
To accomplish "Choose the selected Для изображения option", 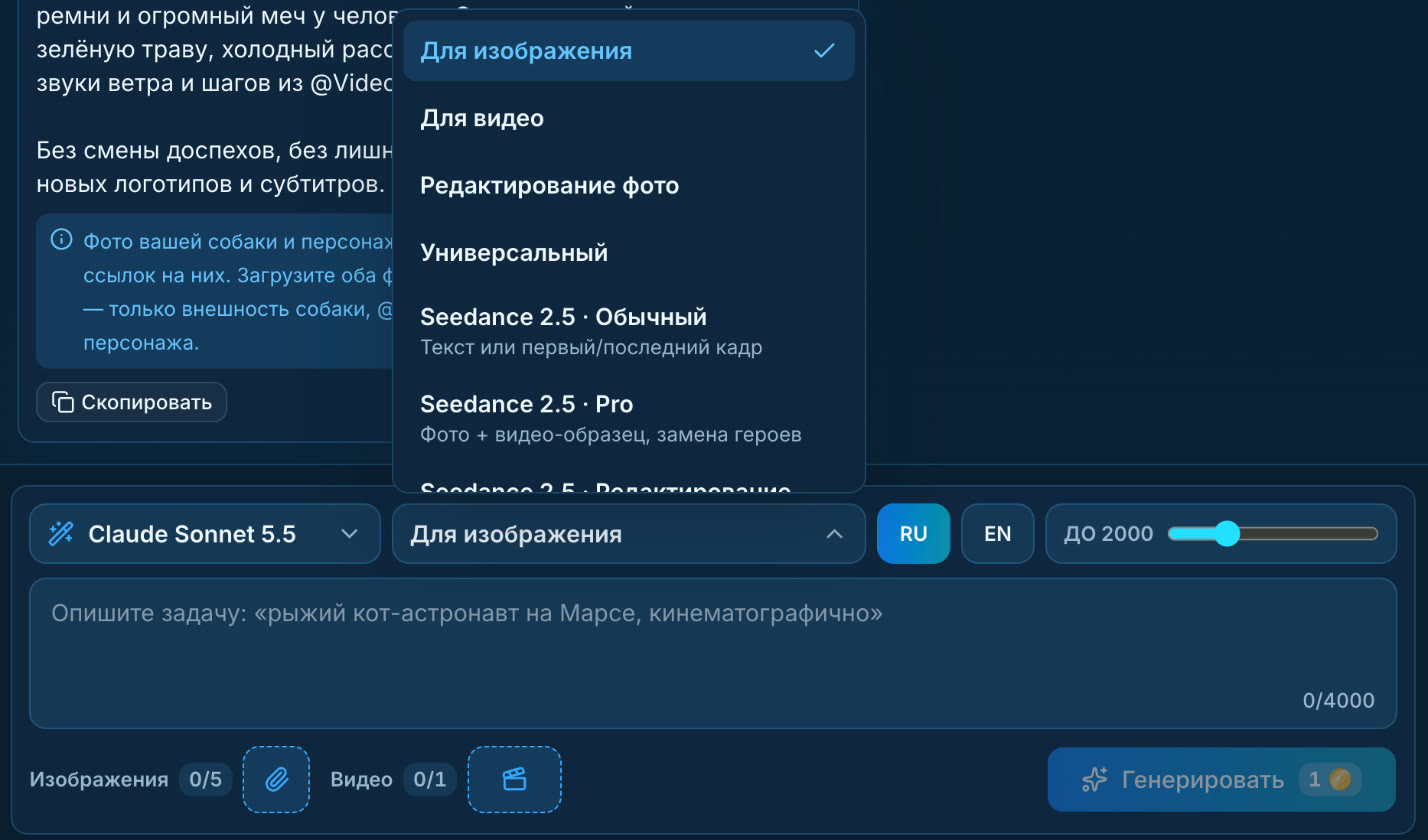I will point(629,51).
